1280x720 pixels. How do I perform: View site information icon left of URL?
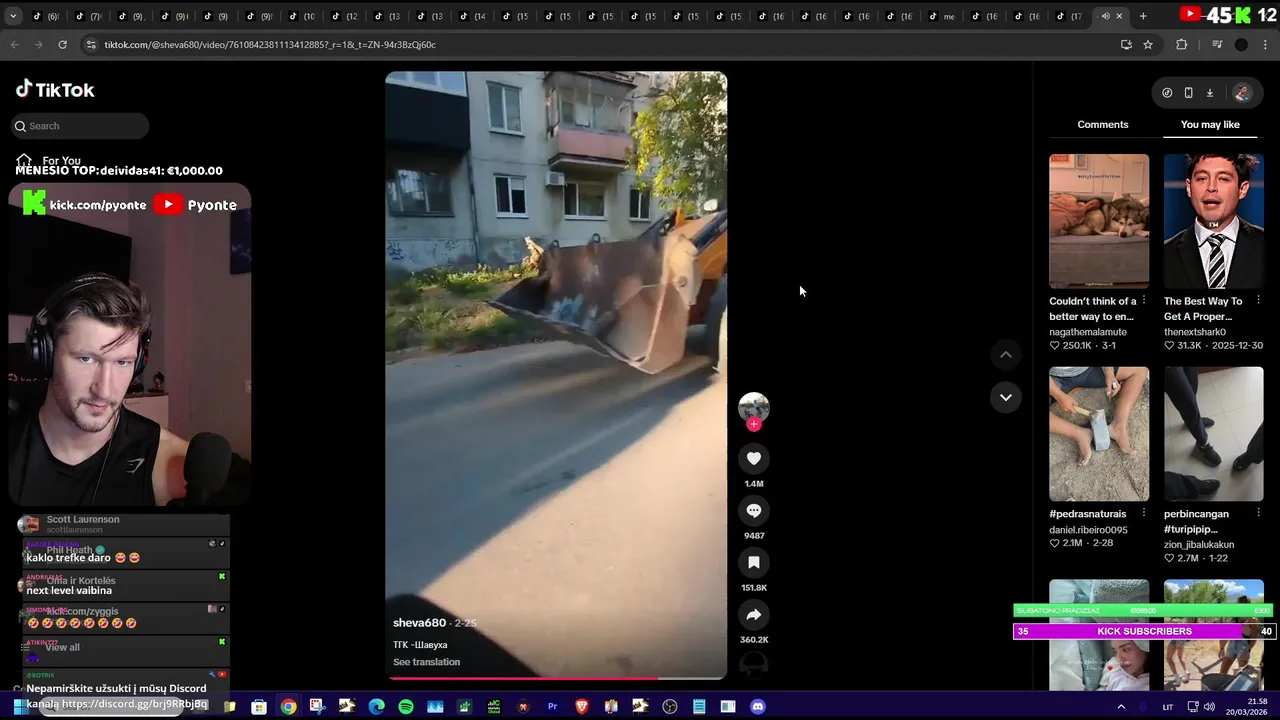click(x=91, y=44)
